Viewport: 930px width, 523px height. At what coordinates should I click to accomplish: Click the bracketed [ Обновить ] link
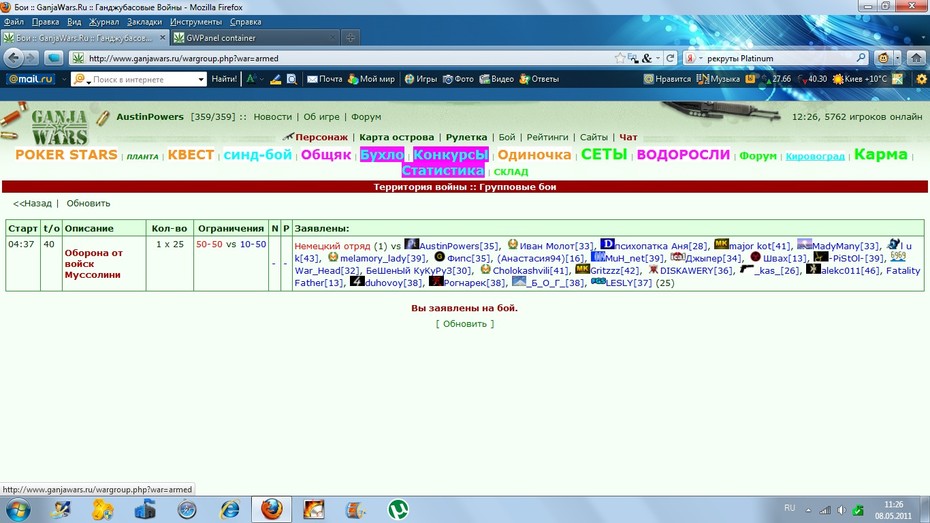coord(465,324)
